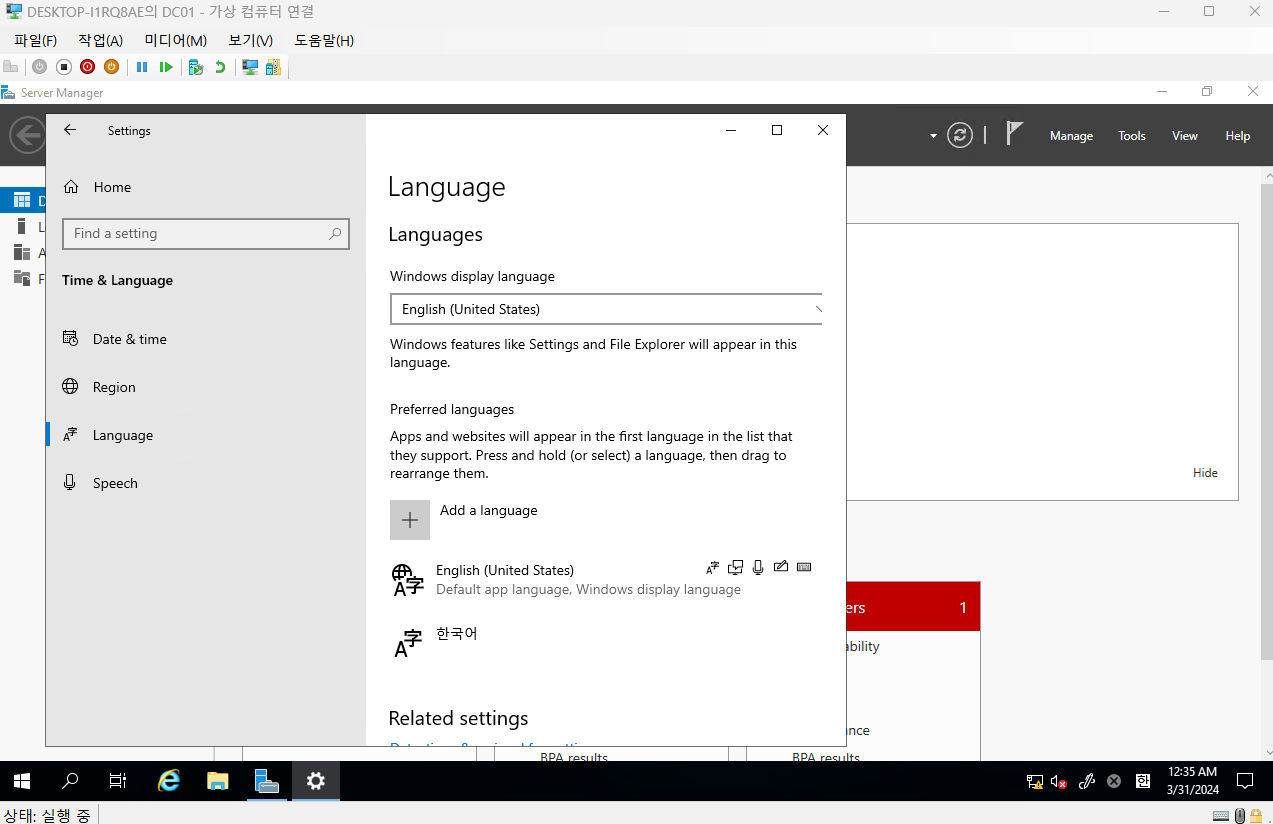Viewport: 1273px width, 824px height.
Task: Click the green Reset/resume play icon
Action: 166,67
